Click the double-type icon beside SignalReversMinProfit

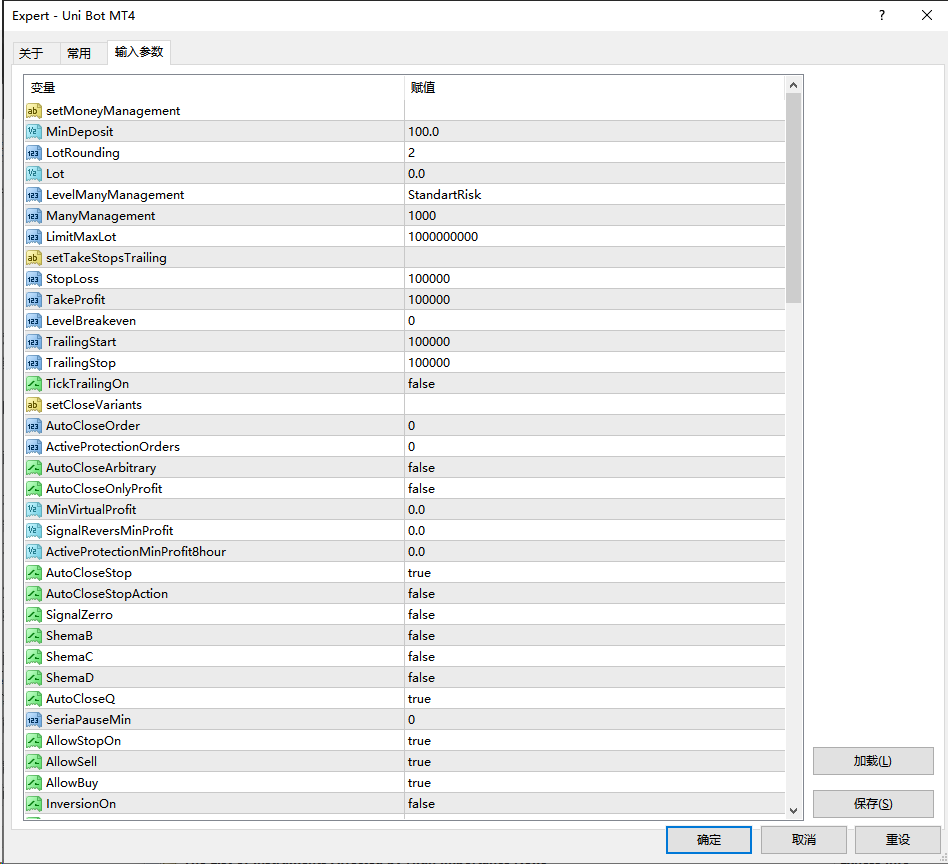(34, 531)
